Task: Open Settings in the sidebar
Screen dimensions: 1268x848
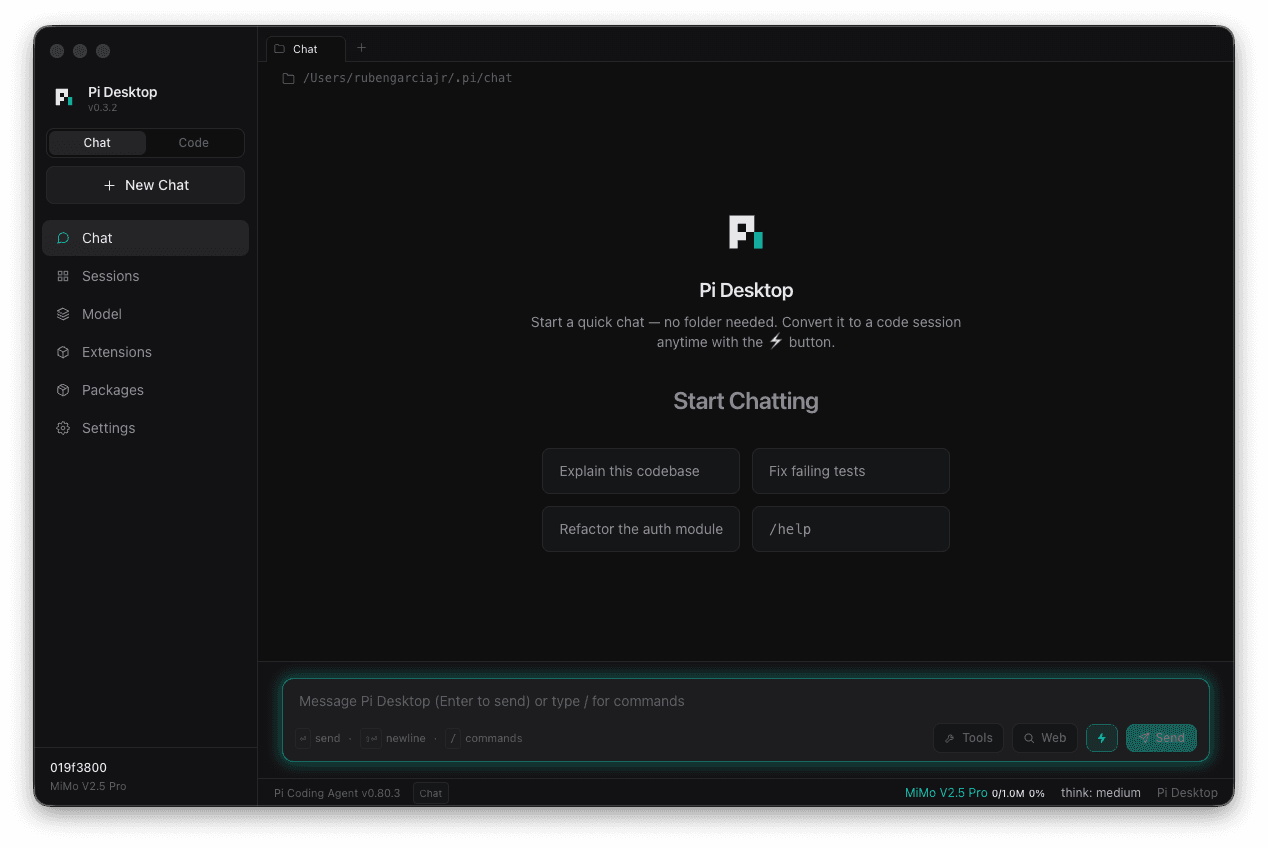Action: (145, 428)
